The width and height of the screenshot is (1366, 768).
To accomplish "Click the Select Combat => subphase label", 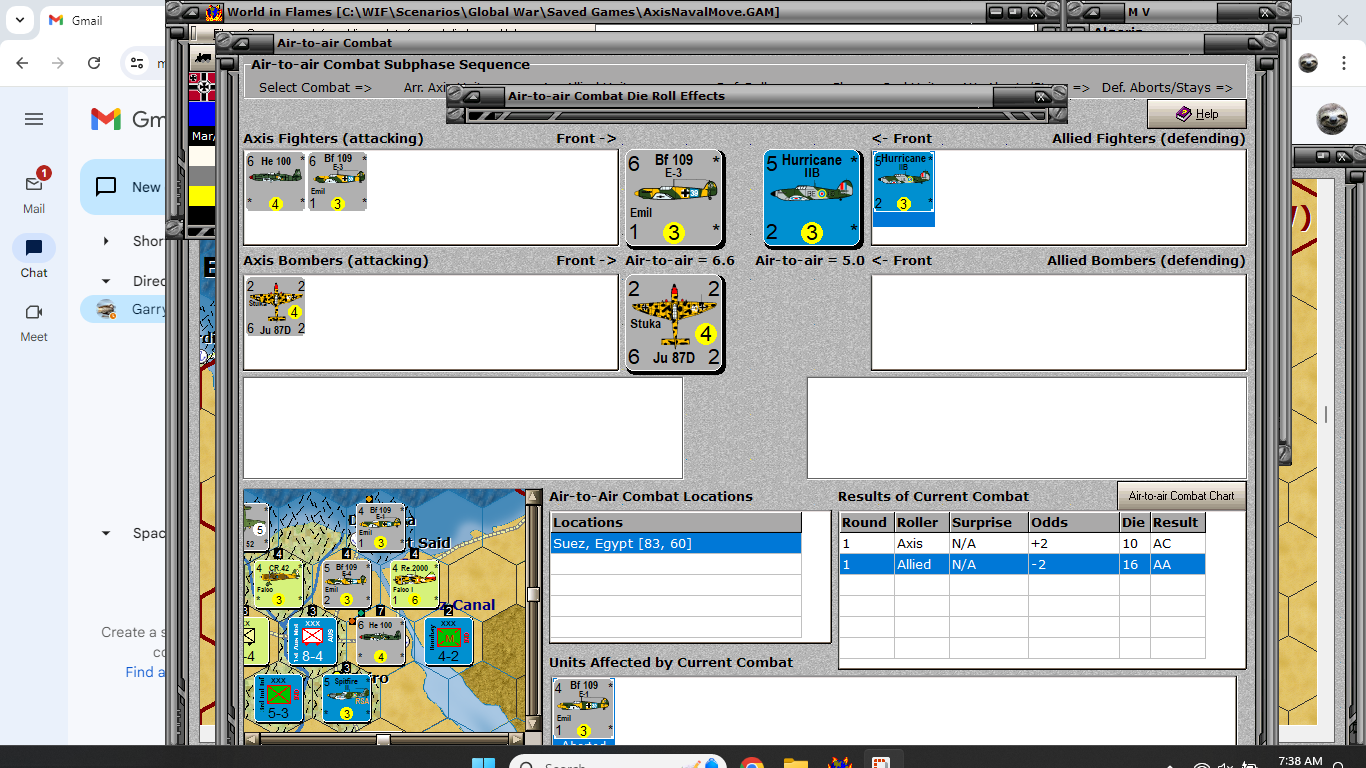I will point(315,88).
